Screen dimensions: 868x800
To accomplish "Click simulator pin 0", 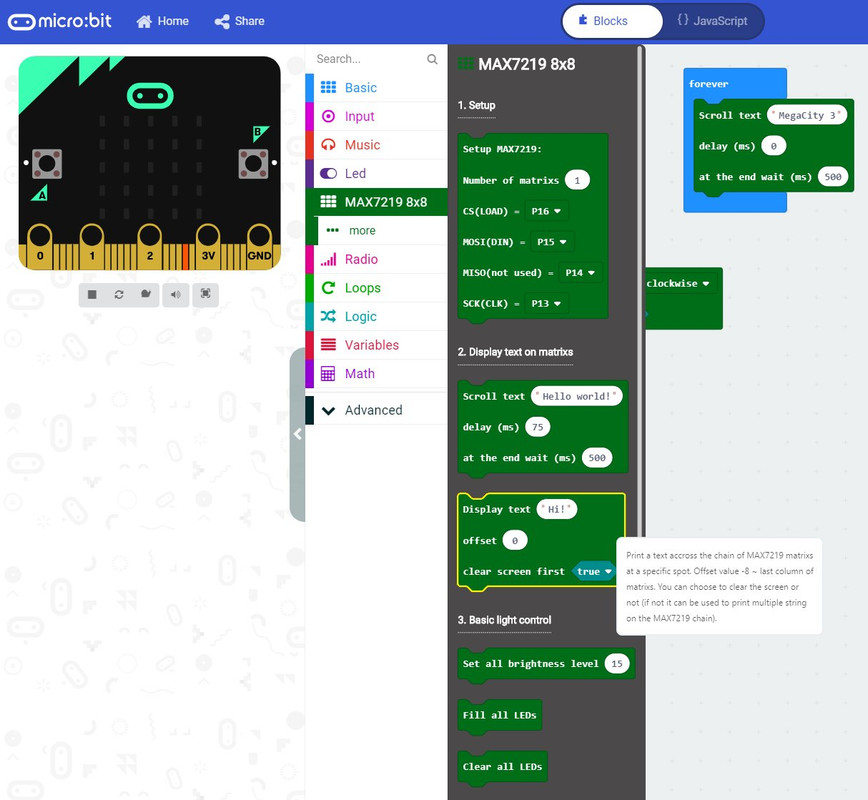I will click(x=40, y=246).
